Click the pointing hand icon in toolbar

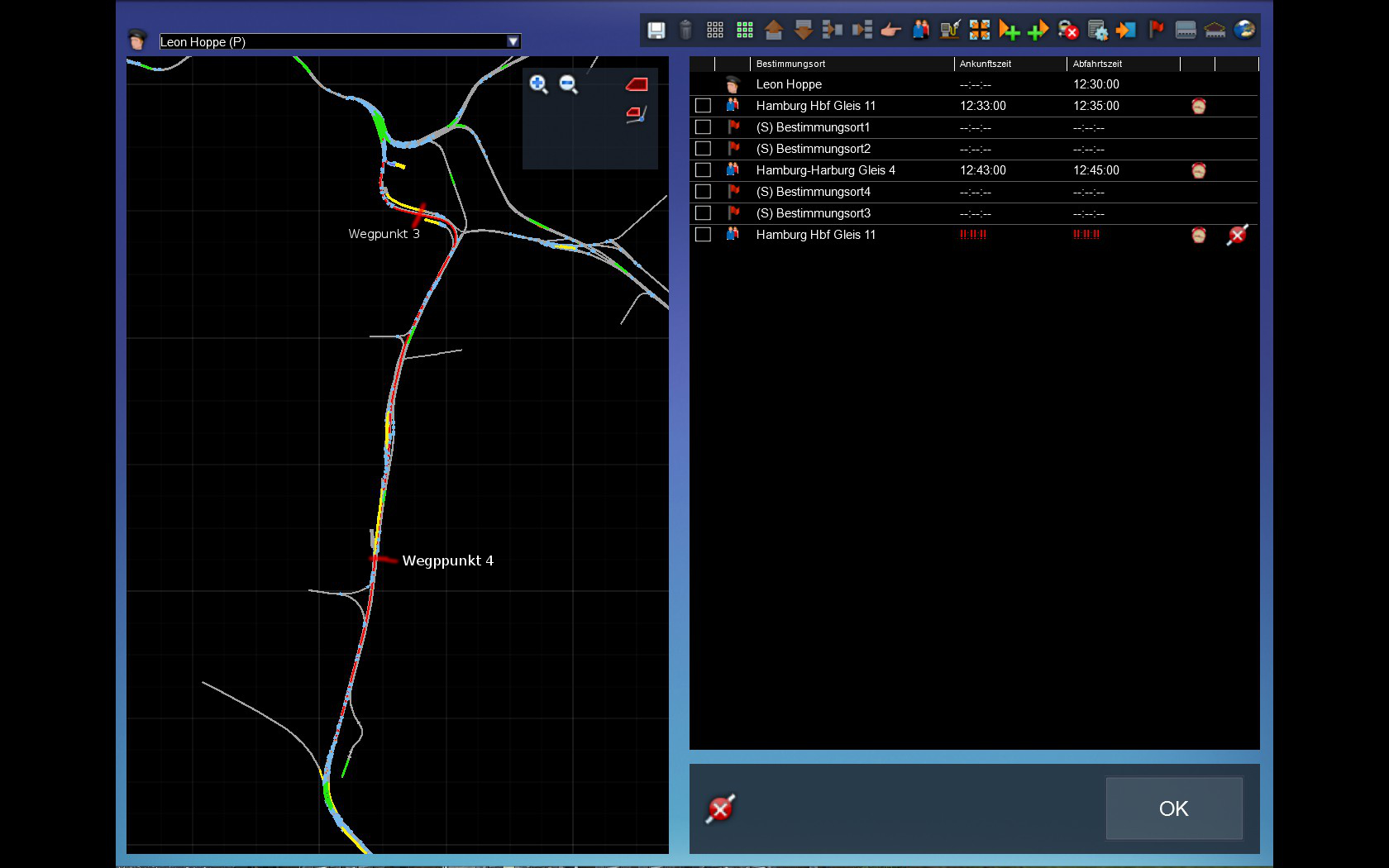tap(890, 31)
